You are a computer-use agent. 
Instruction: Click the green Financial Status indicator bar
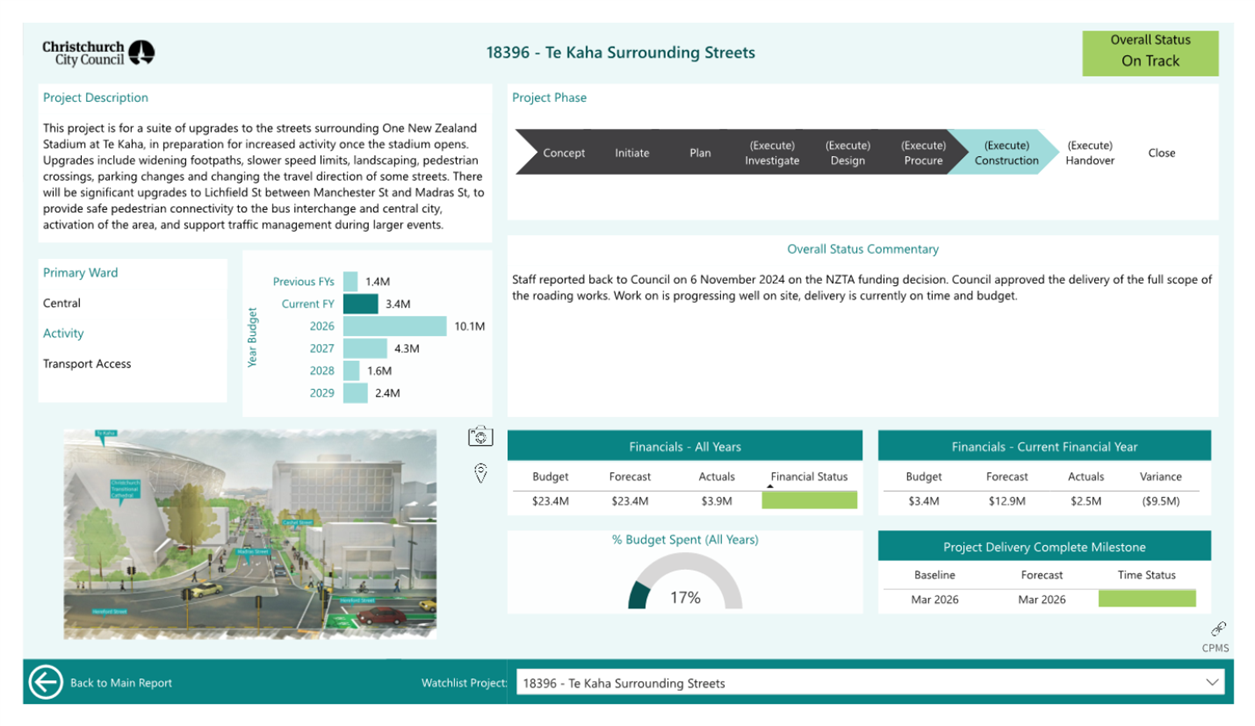(809, 500)
